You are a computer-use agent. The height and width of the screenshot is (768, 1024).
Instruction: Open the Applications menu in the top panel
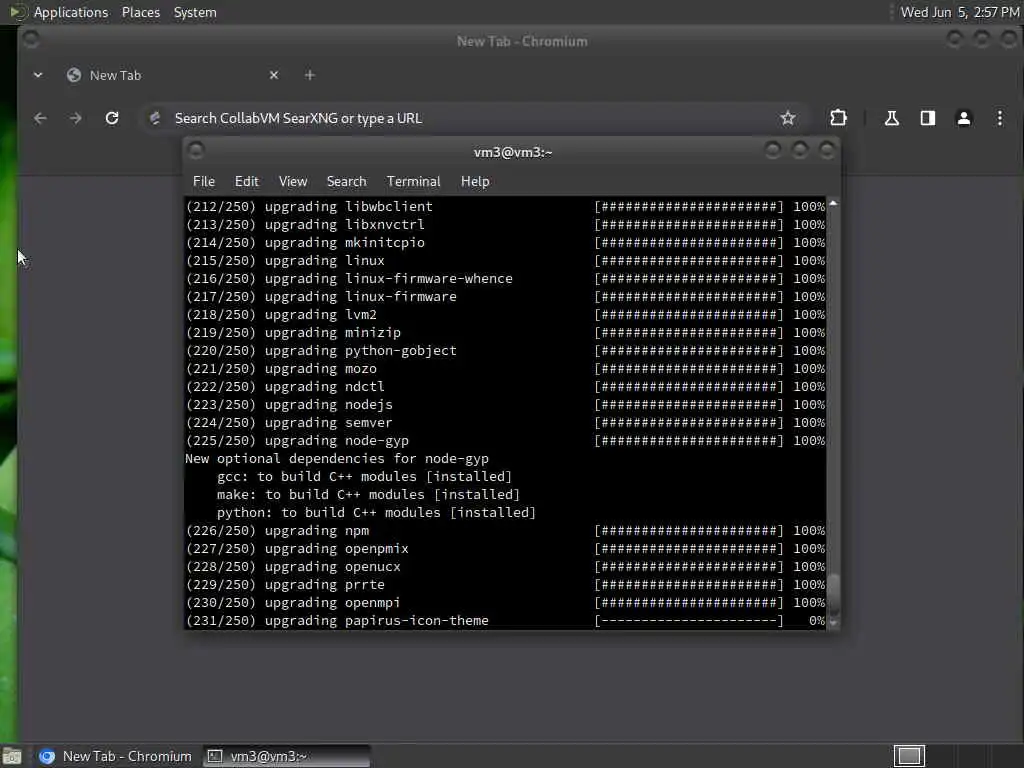tap(71, 12)
